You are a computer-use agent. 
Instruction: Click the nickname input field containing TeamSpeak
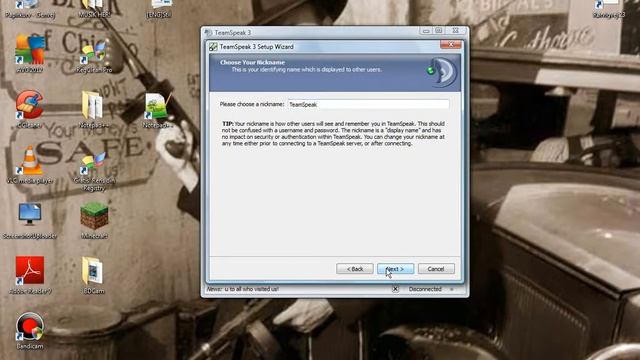point(369,104)
